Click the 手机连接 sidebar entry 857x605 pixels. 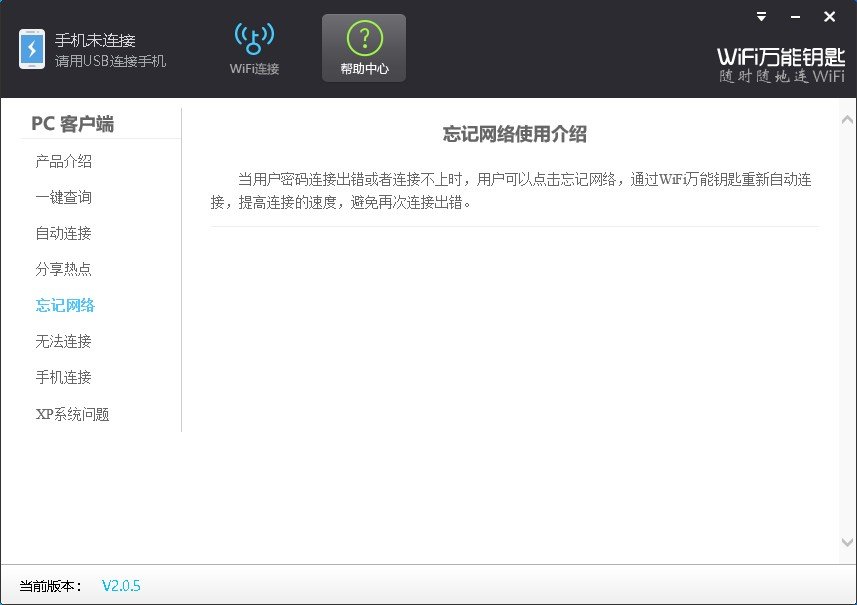coord(65,377)
